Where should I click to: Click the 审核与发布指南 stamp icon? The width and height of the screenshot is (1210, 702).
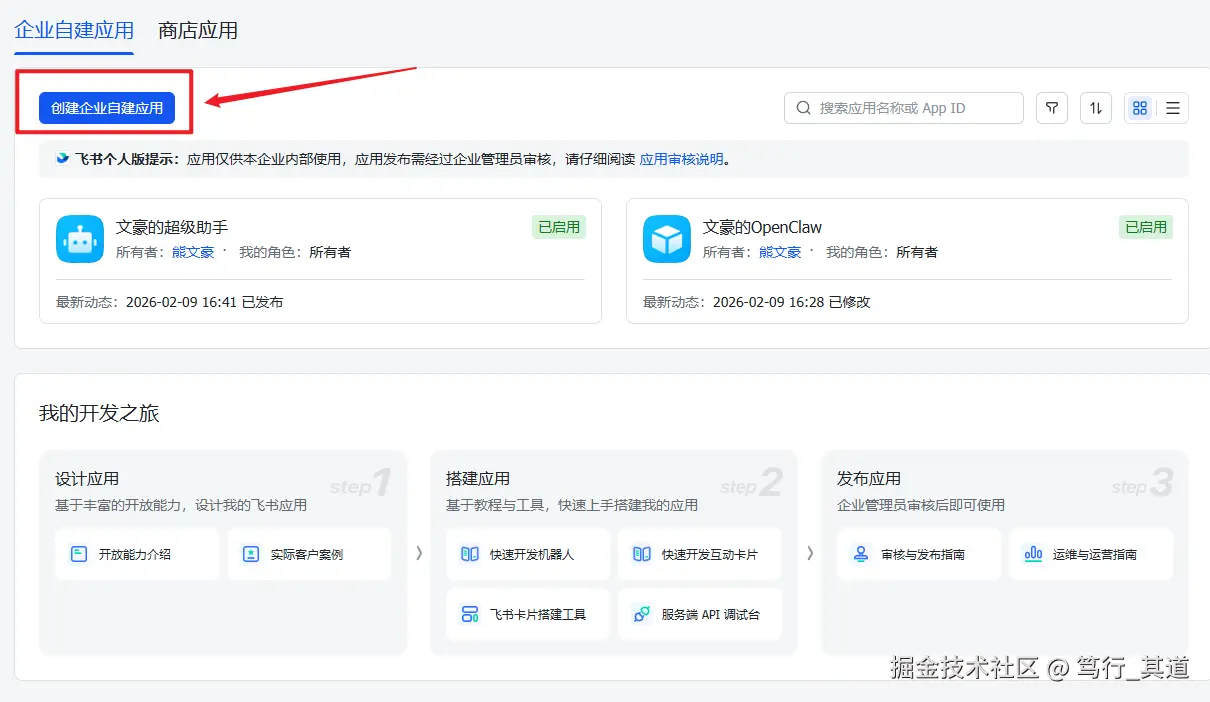point(861,554)
